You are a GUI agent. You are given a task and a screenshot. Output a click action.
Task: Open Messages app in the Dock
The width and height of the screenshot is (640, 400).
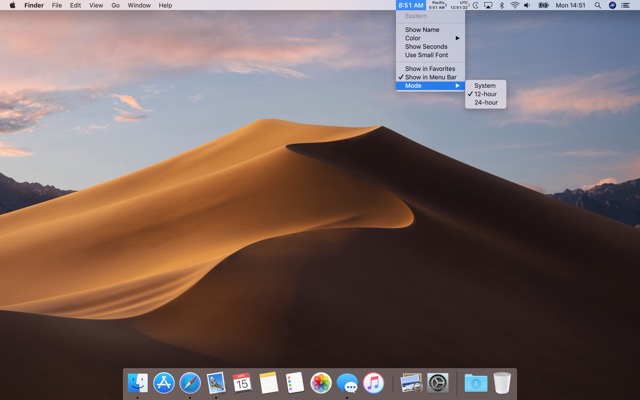347,383
